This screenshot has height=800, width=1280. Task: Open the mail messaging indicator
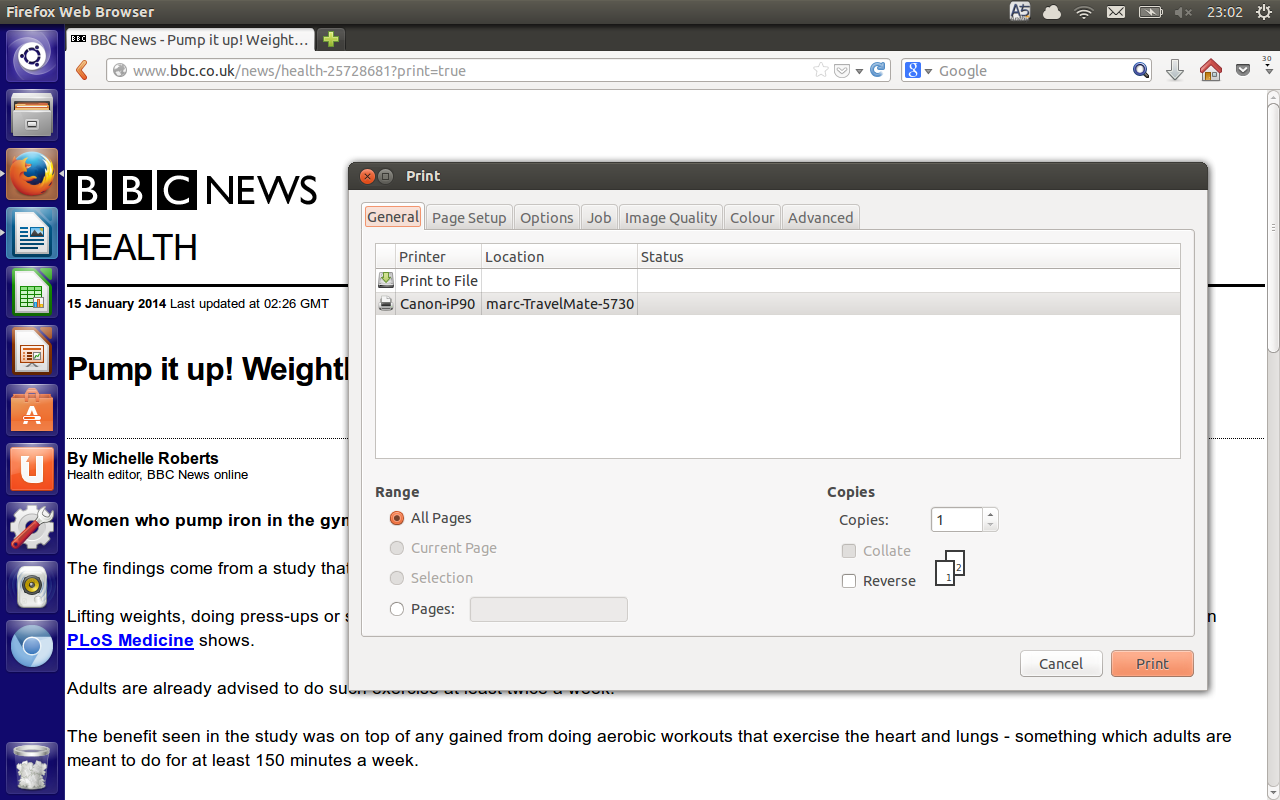pos(1116,12)
